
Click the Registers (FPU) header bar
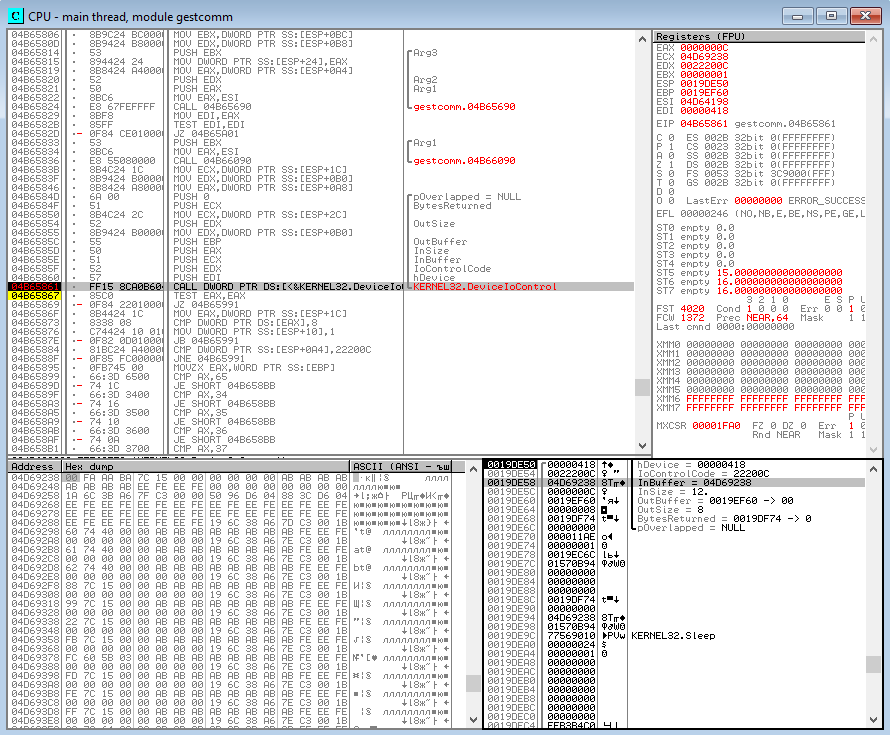pyautogui.click(x=759, y=36)
